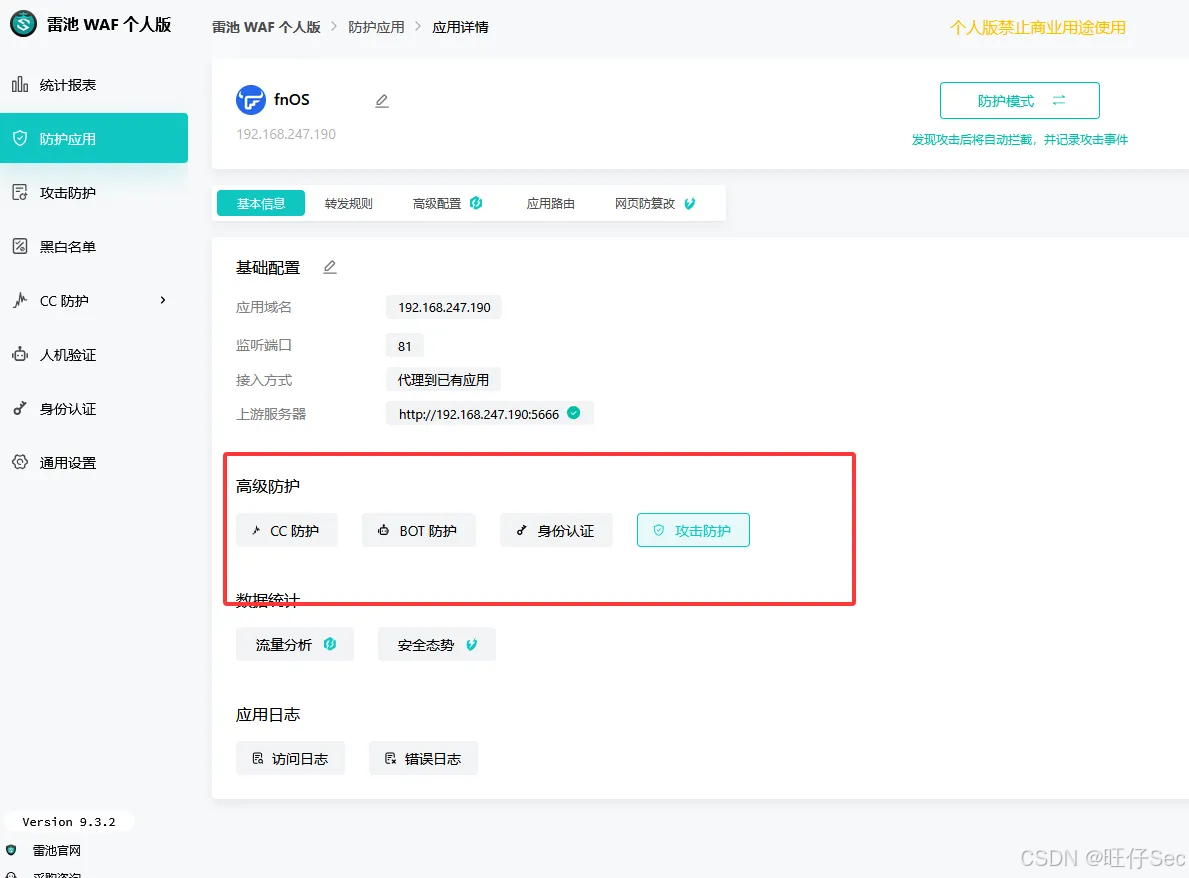Open 通用设置 in the sidebar

coord(94,463)
